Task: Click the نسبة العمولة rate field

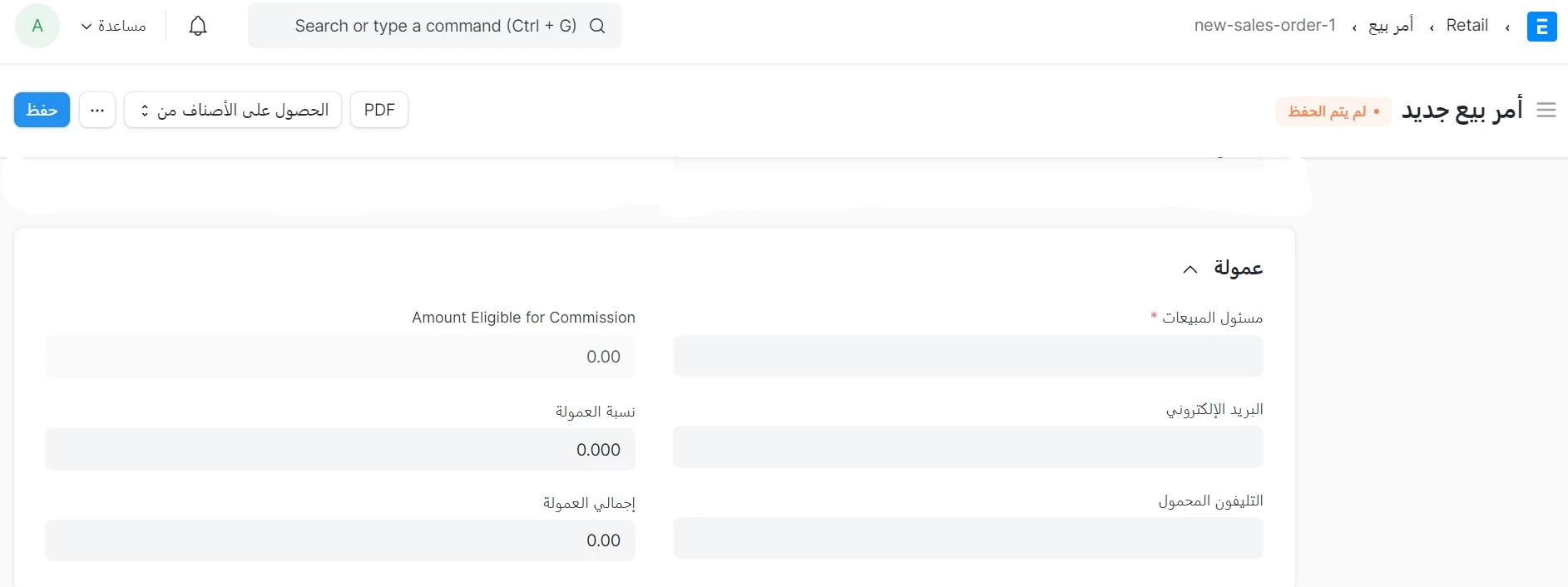Action: (x=340, y=449)
